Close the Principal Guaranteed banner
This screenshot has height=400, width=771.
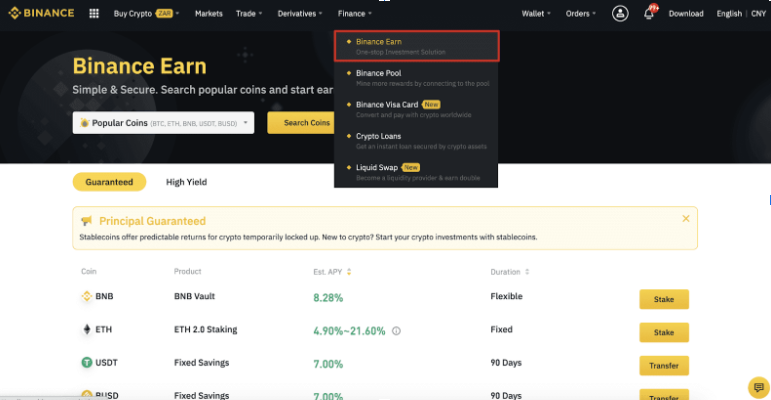[x=686, y=218]
